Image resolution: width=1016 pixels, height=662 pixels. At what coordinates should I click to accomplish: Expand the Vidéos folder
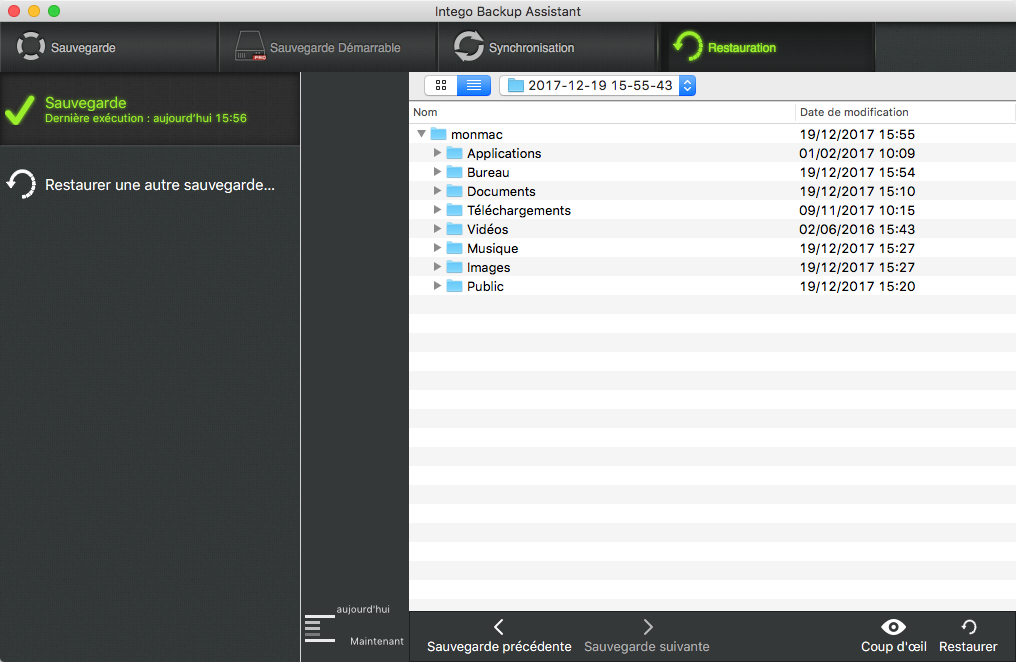tap(437, 229)
